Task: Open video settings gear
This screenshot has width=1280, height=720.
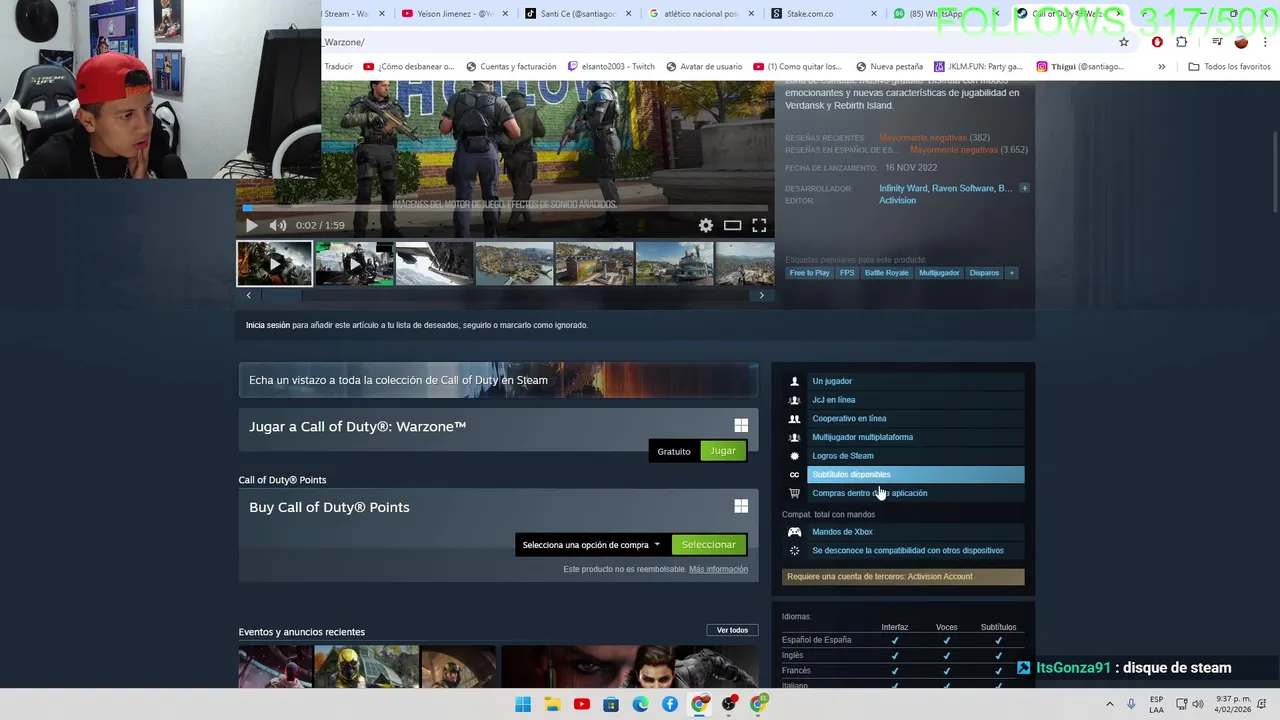Action: [x=706, y=226]
